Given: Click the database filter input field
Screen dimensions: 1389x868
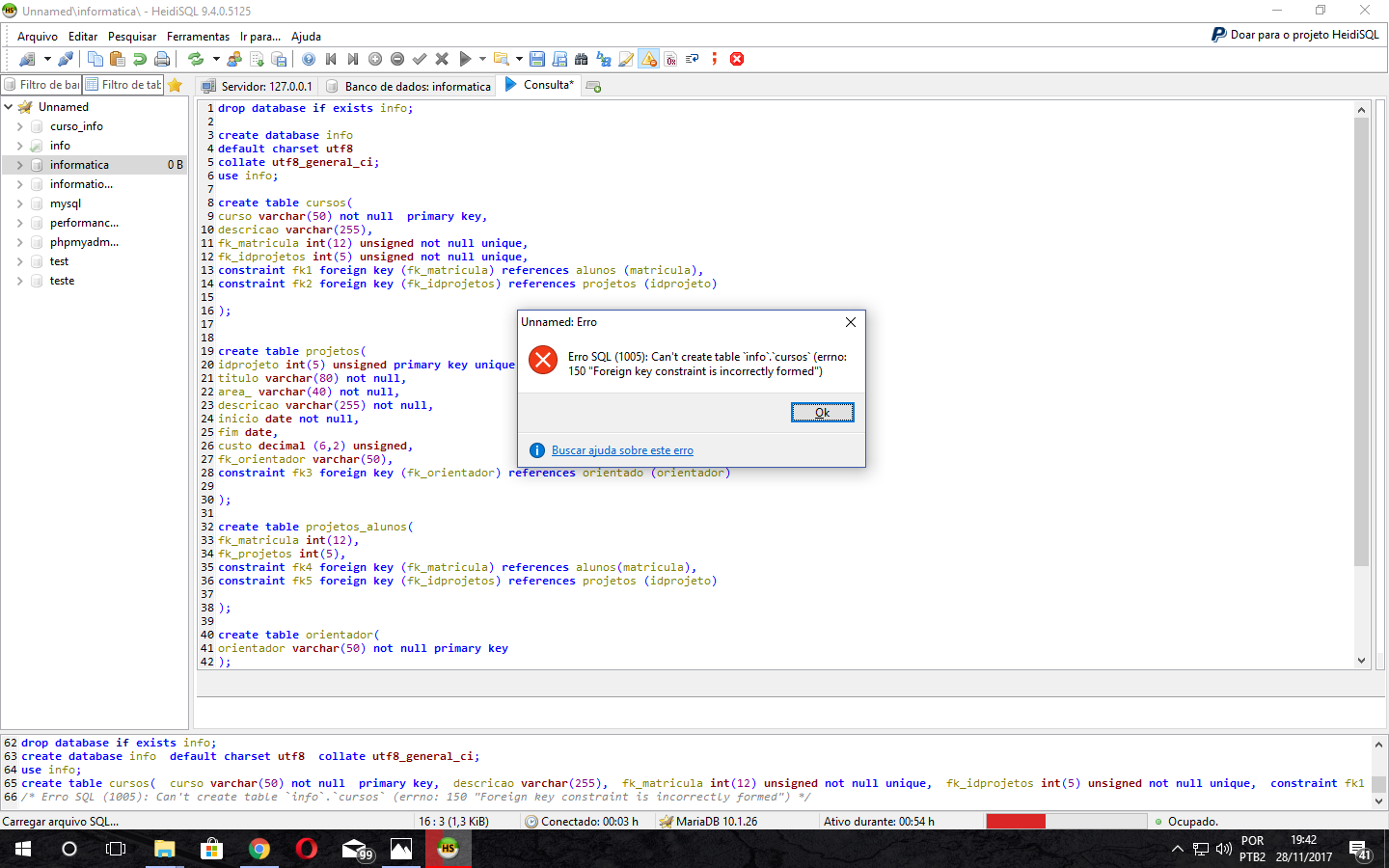Looking at the screenshot, I should (x=42, y=85).
